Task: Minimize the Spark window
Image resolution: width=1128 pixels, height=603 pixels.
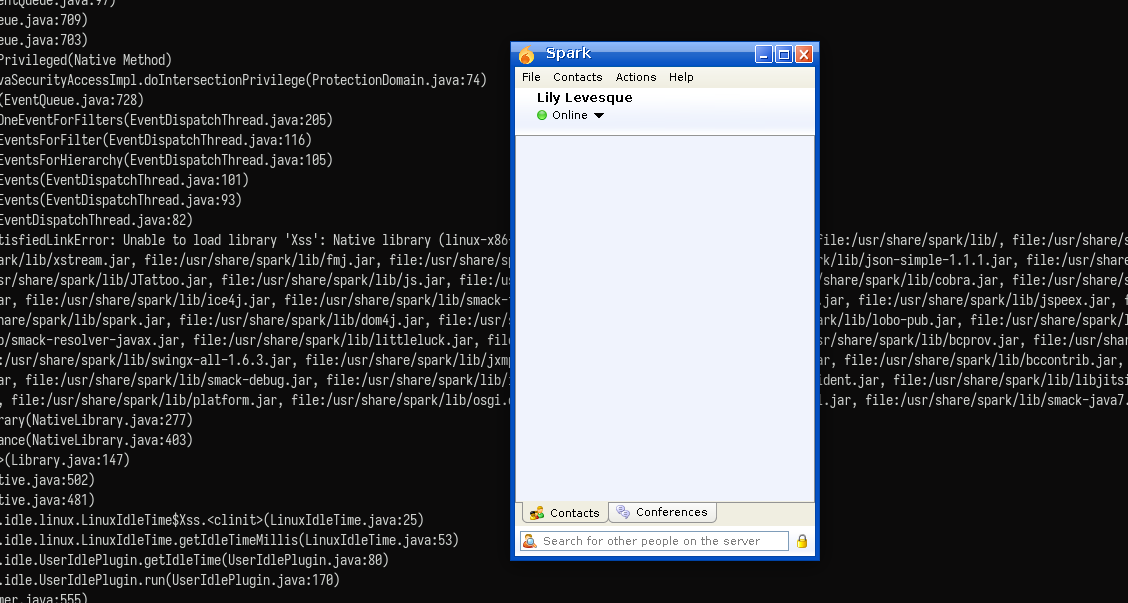Action: coord(763,54)
